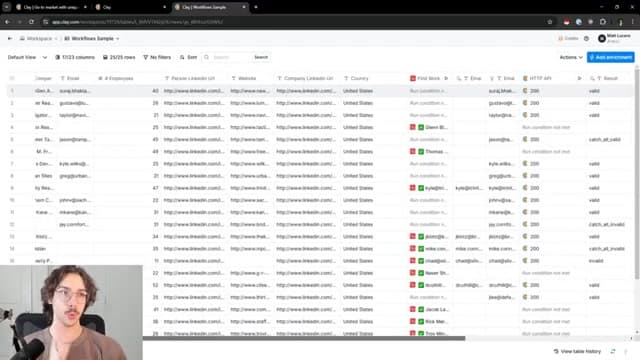Go back with the arrow beside Workspace
This screenshot has width=640, height=360.
(x=10, y=38)
